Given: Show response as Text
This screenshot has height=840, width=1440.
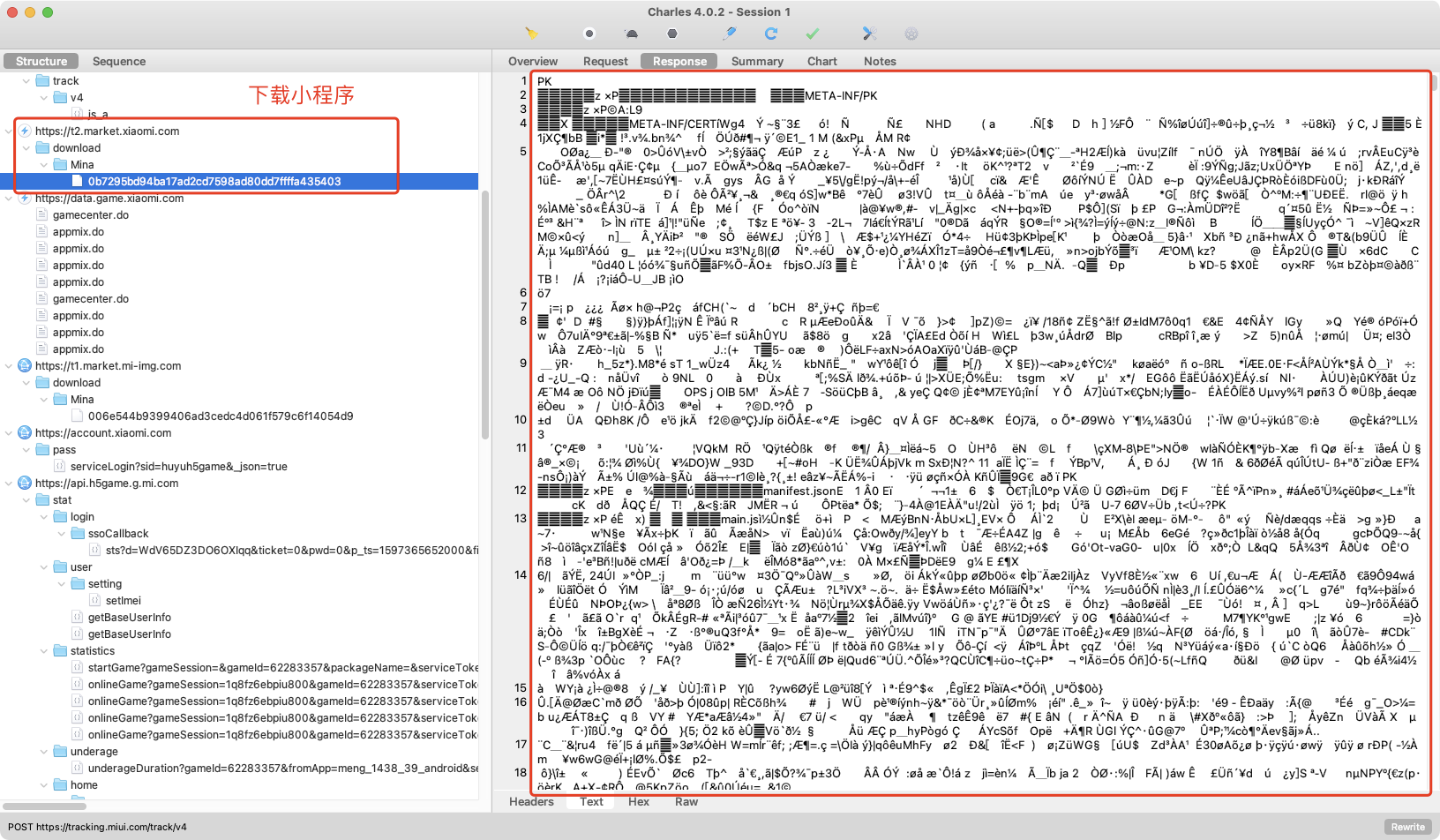Looking at the screenshot, I should (592, 802).
